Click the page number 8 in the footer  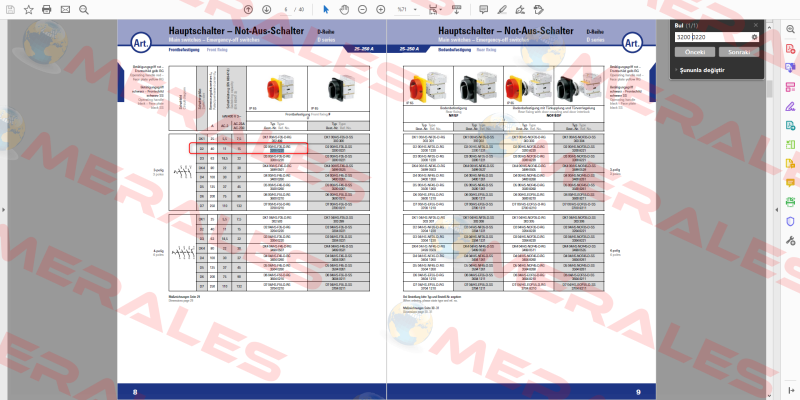pos(135,392)
